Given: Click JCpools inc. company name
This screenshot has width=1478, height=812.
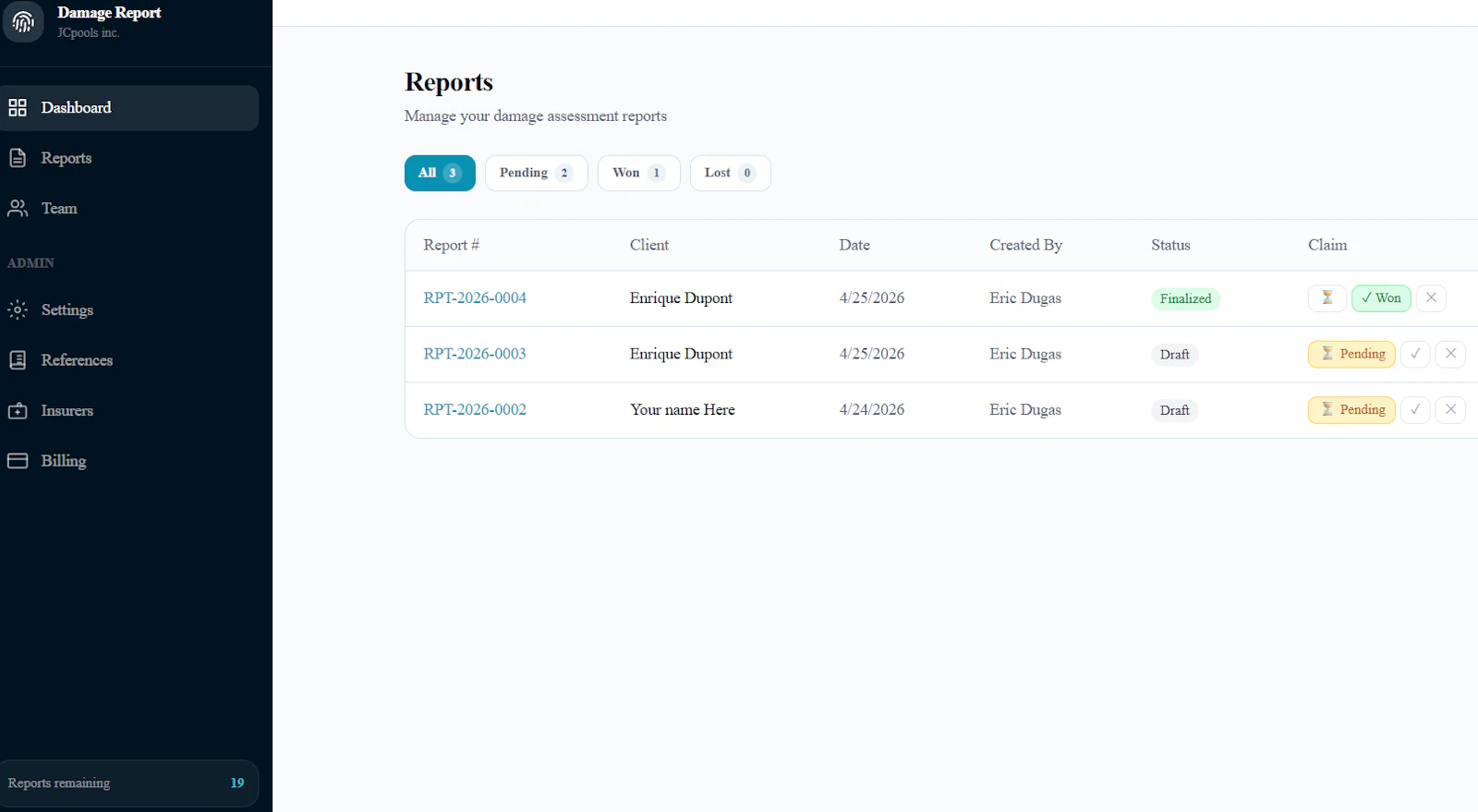Looking at the screenshot, I should point(88,33).
